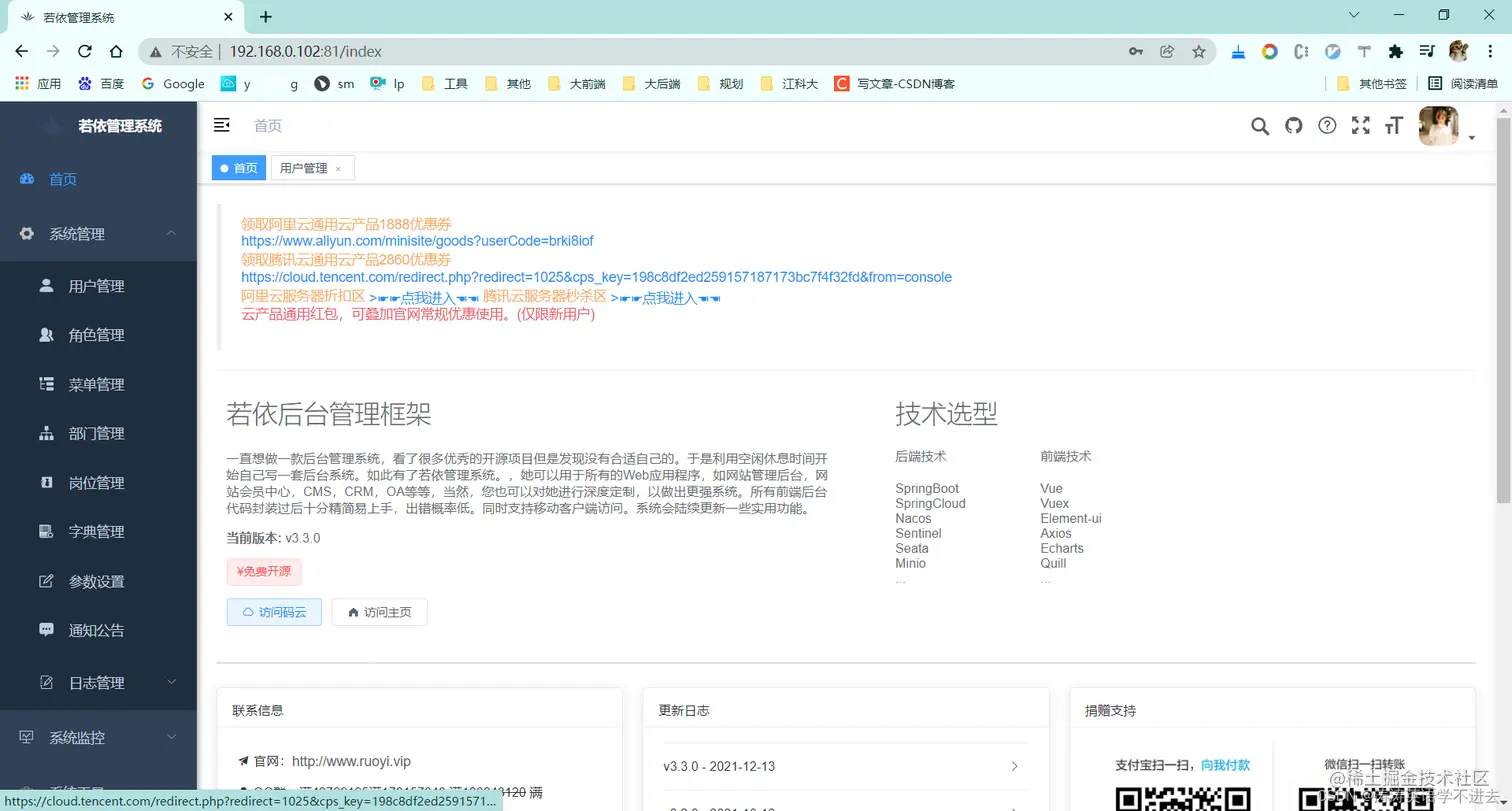This screenshot has height=811, width=1512.
Task: Open the user avatar dropdown arrow
Action: (1470, 138)
